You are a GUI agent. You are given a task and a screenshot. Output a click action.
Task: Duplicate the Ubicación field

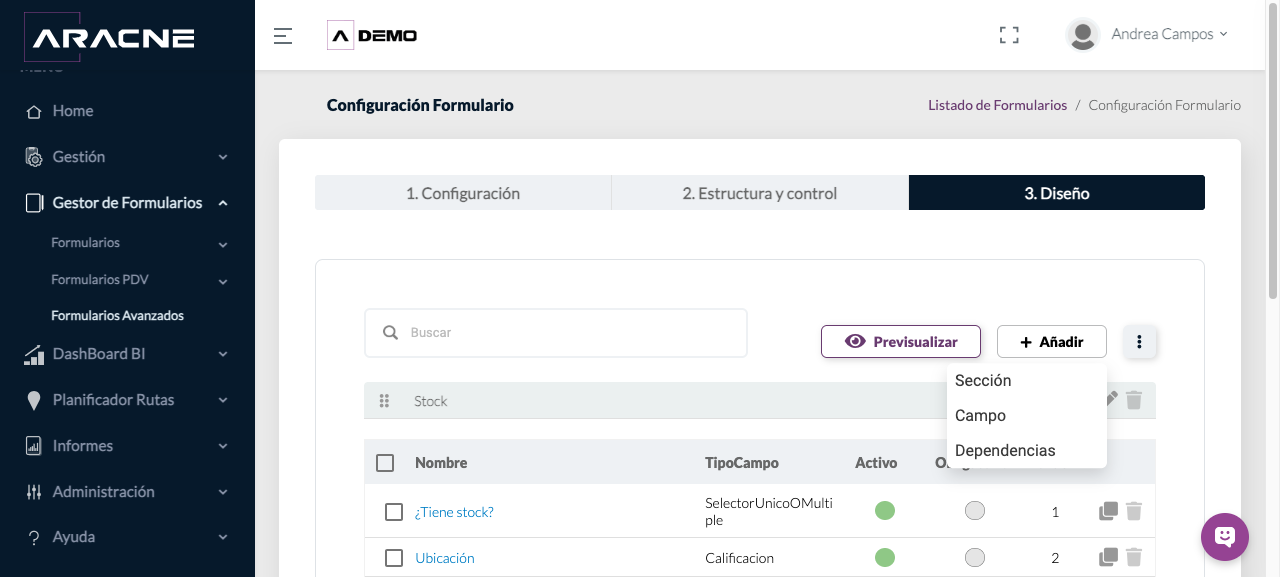click(x=1108, y=557)
